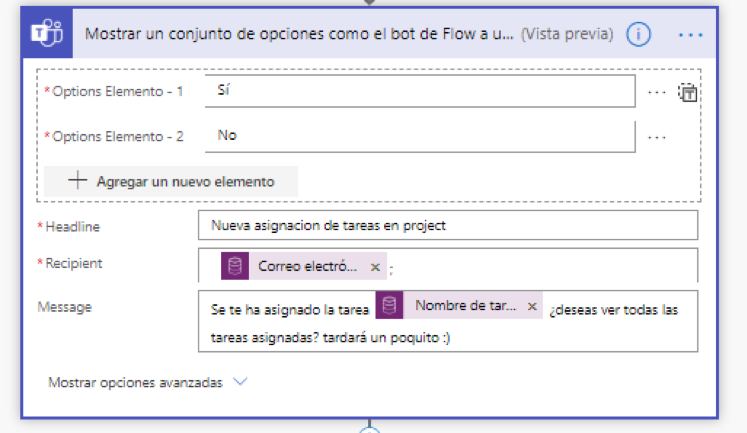This screenshot has height=433, width=747.
Task: Open ellipsis menu for Options Elemento 1
Action: [x=656, y=92]
